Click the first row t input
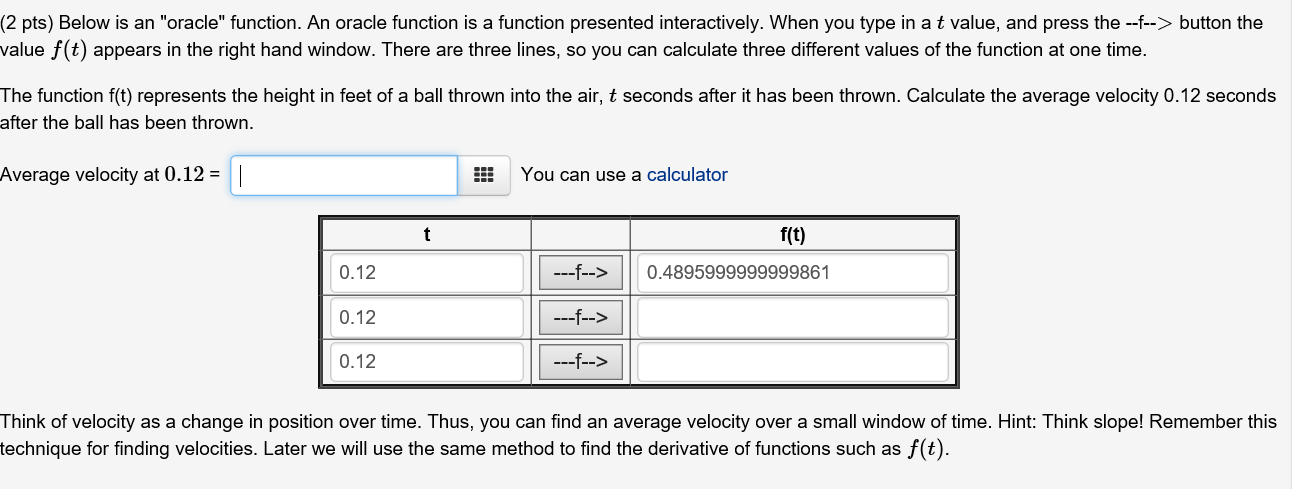Screen dimensions: 1298x489 (427, 272)
